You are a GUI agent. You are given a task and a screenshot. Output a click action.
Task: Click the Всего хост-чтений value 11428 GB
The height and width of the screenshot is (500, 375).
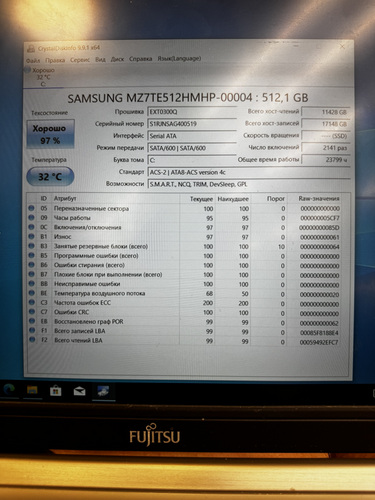(x=326, y=112)
